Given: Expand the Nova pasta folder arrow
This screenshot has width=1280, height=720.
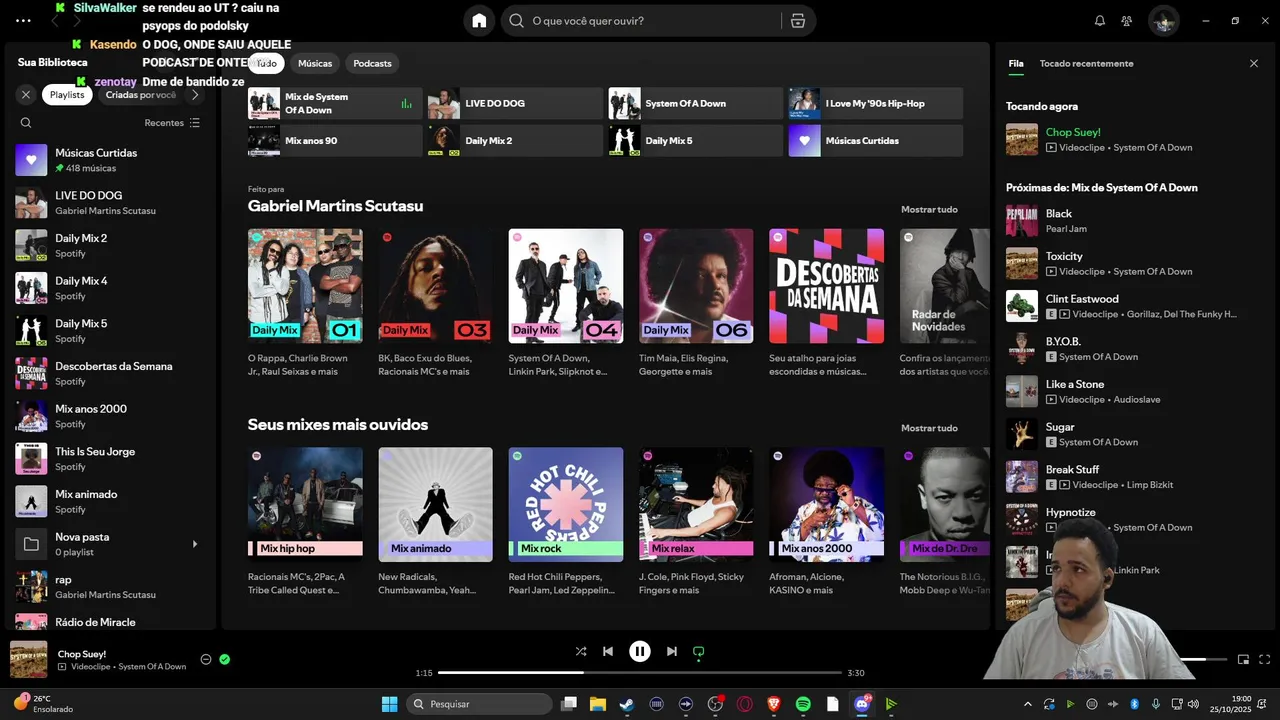Looking at the screenshot, I should [195, 544].
